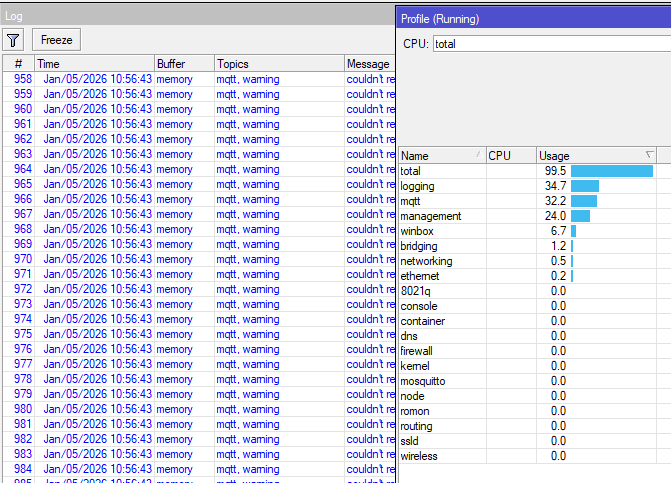Sort log by Buffer column header
Image resolution: width=671 pixels, height=483 pixels.
coord(184,64)
